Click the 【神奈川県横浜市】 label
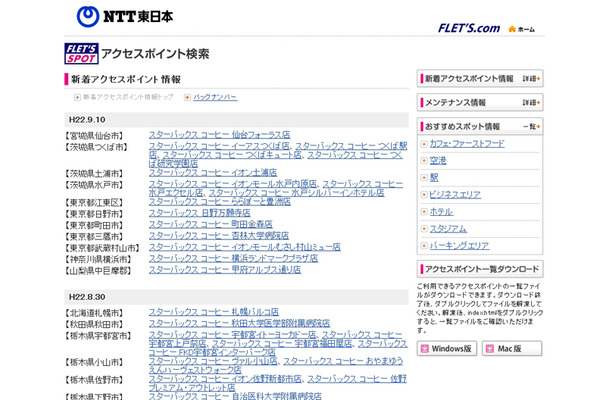 tap(98, 259)
